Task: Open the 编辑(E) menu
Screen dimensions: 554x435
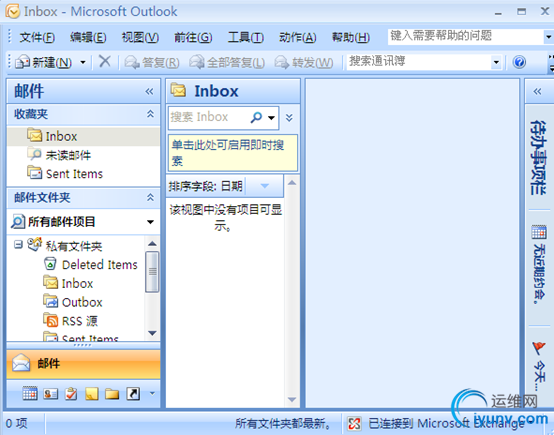Action: (88, 37)
